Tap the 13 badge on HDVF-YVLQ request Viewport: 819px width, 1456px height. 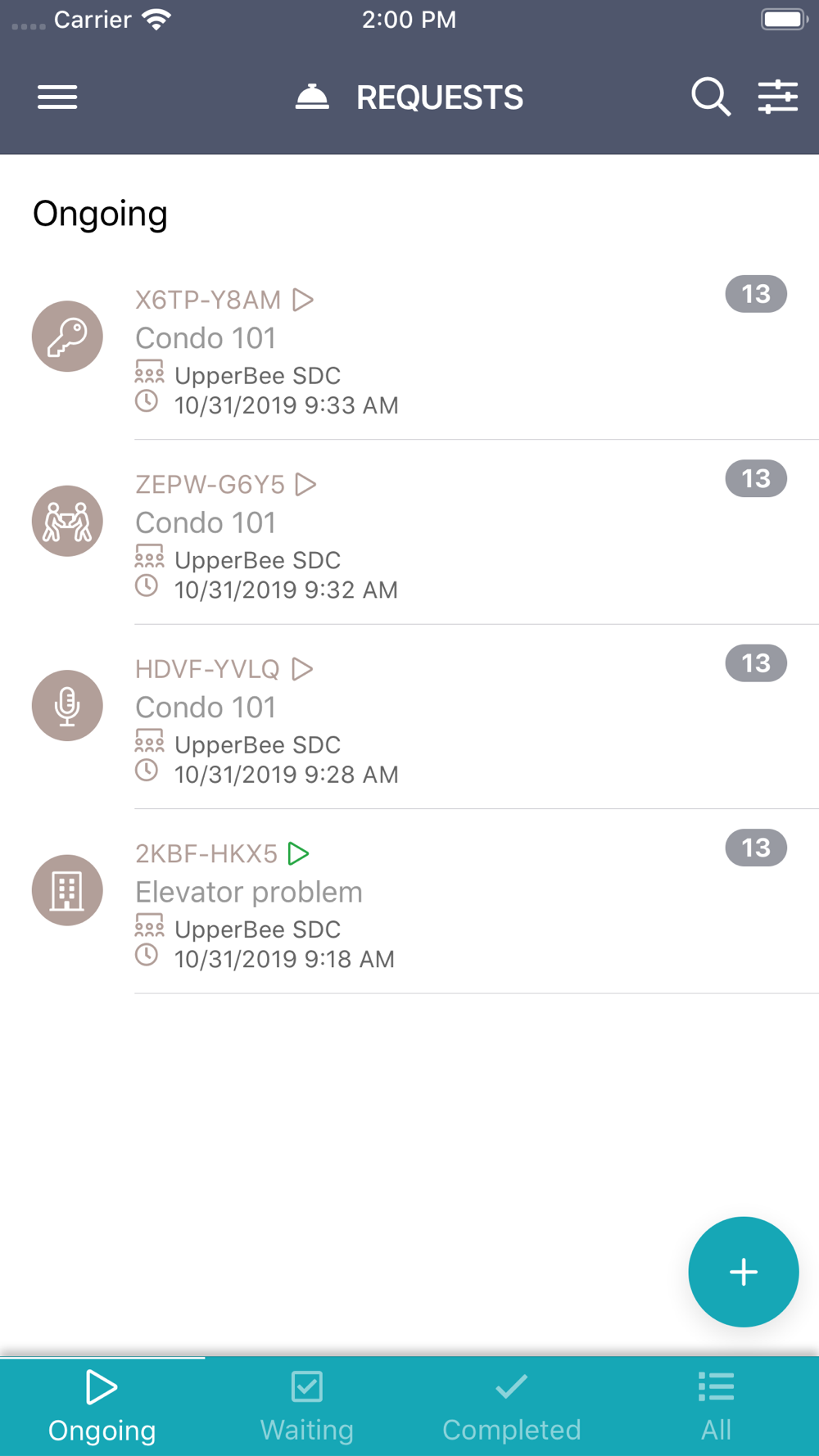(755, 663)
